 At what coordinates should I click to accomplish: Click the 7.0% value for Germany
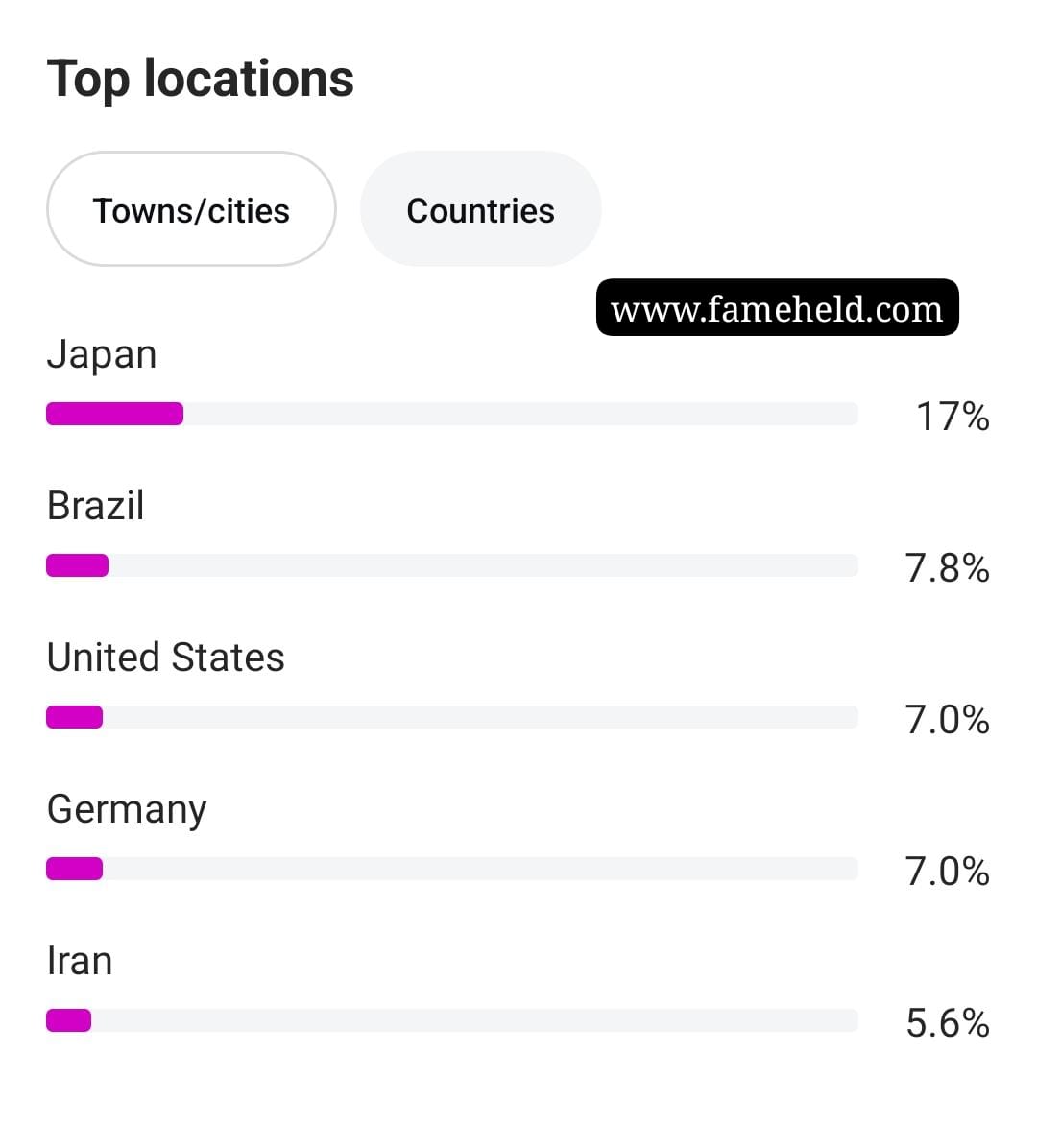click(x=947, y=872)
